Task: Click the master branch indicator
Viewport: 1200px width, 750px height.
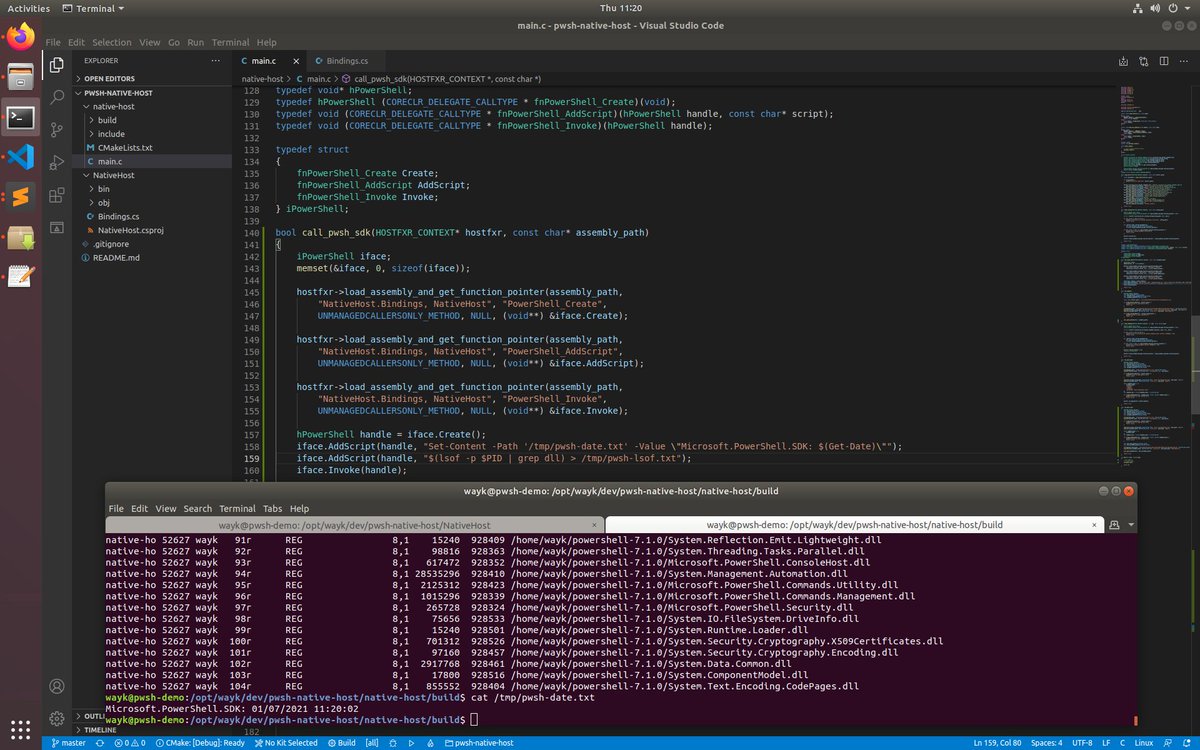Action: click(68, 743)
